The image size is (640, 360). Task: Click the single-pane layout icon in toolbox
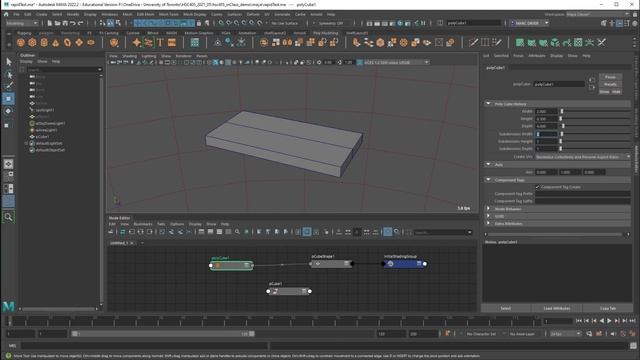click(x=9, y=164)
